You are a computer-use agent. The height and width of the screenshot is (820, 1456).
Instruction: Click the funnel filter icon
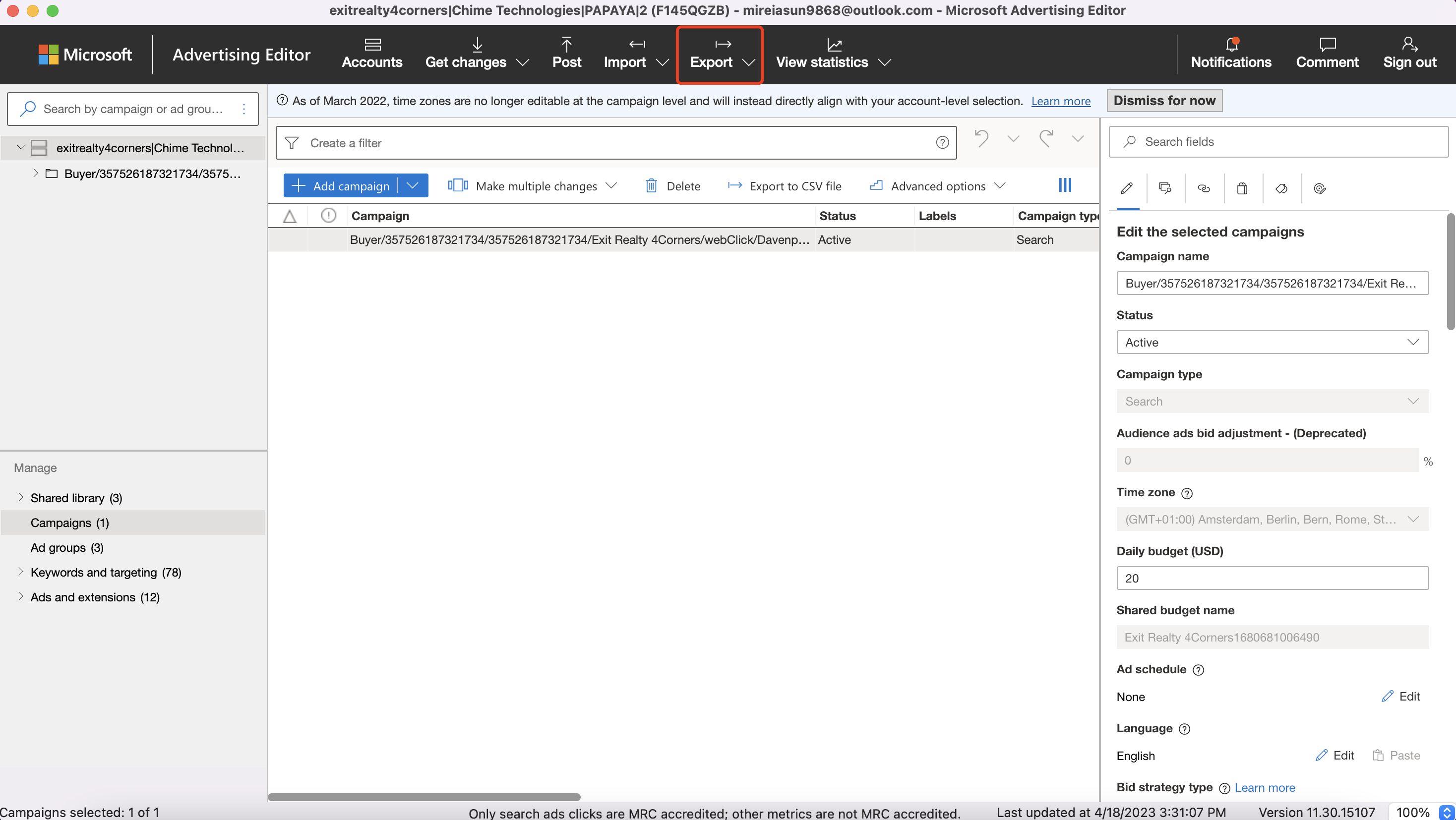click(292, 143)
